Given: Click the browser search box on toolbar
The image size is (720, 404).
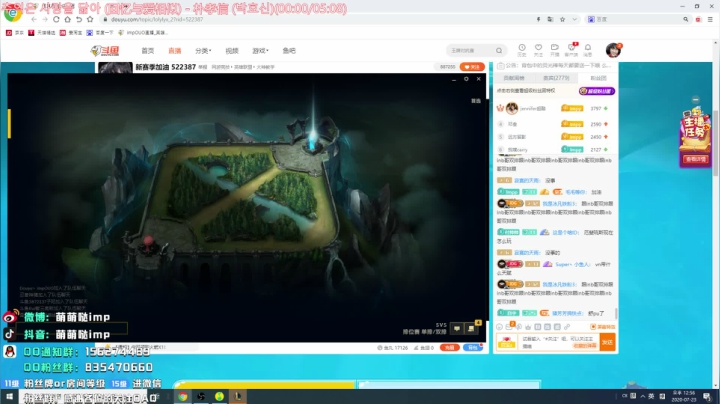Looking at the screenshot, I should point(638,19).
